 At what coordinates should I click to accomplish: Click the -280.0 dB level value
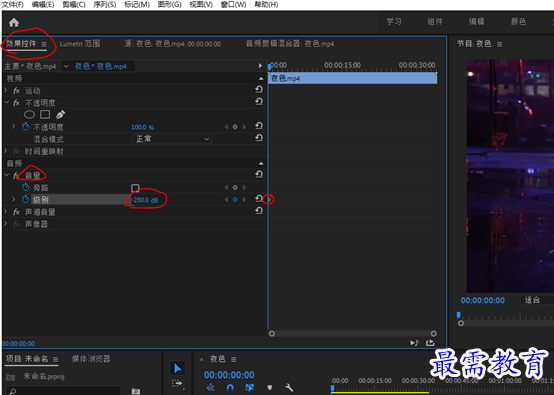[145, 200]
